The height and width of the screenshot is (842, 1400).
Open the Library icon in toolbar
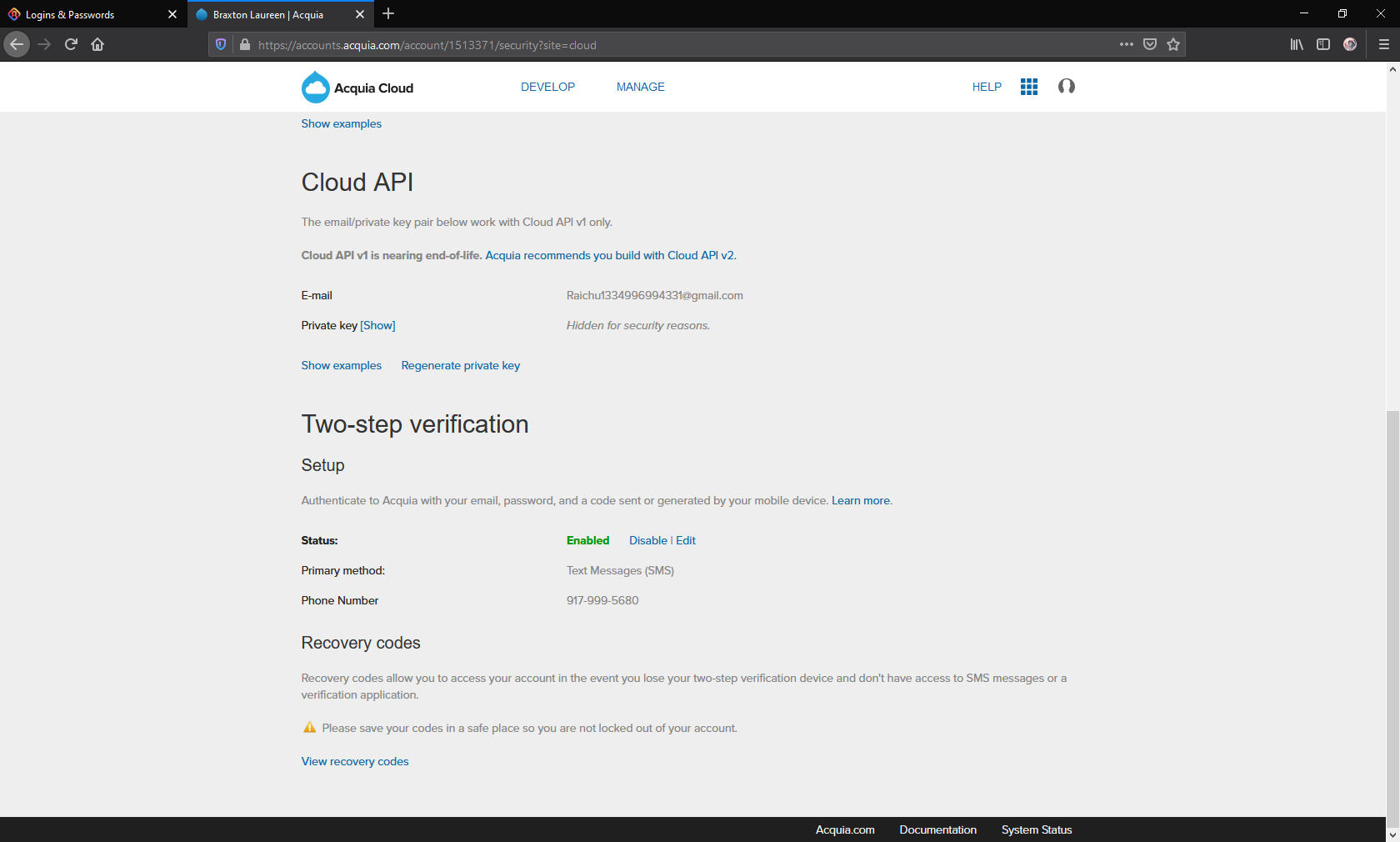pos(1297,44)
